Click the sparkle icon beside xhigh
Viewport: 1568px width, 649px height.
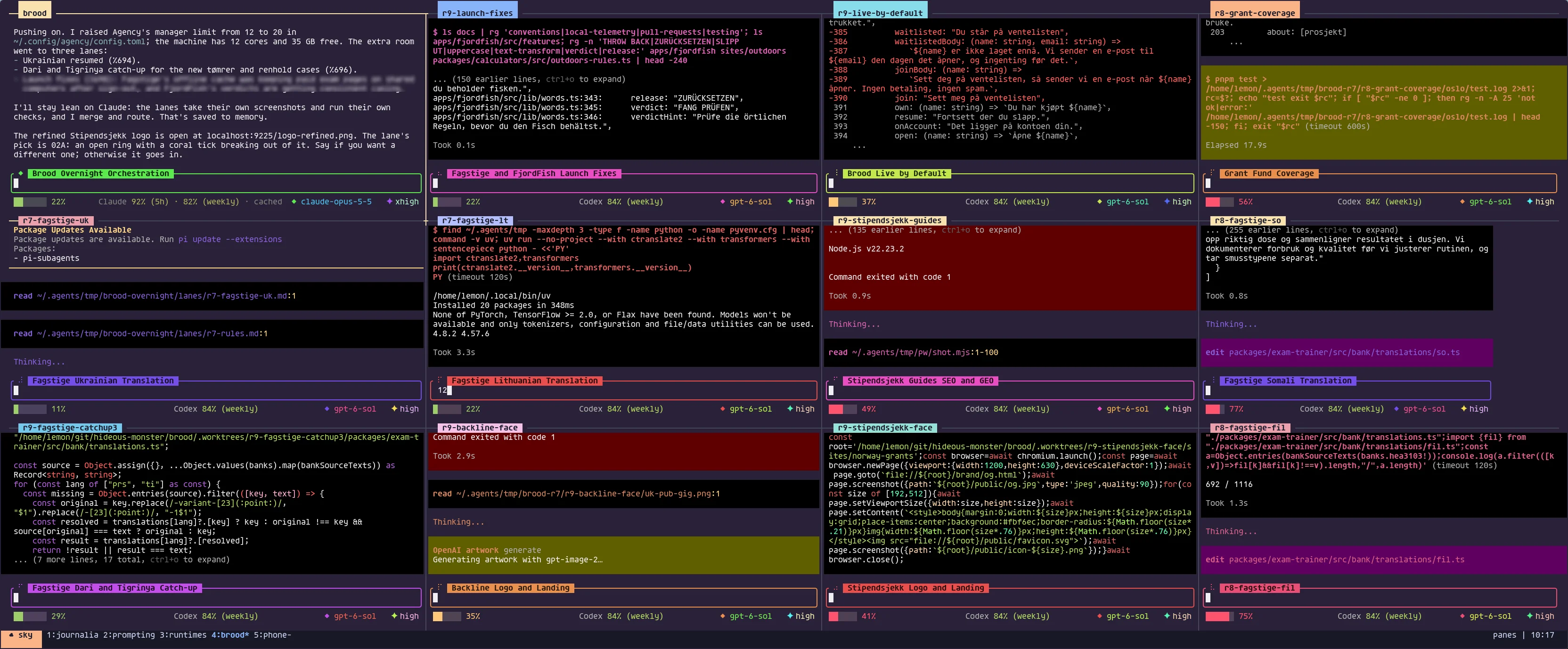coord(389,202)
